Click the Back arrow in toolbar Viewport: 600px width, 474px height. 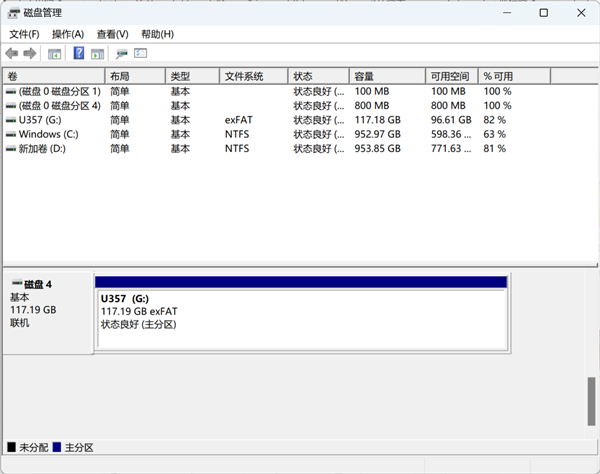11,53
